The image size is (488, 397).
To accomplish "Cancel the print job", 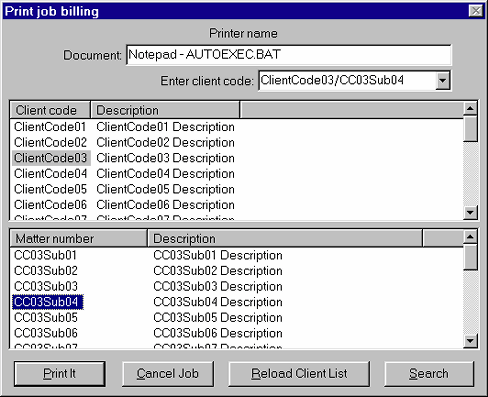I will pos(168,374).
